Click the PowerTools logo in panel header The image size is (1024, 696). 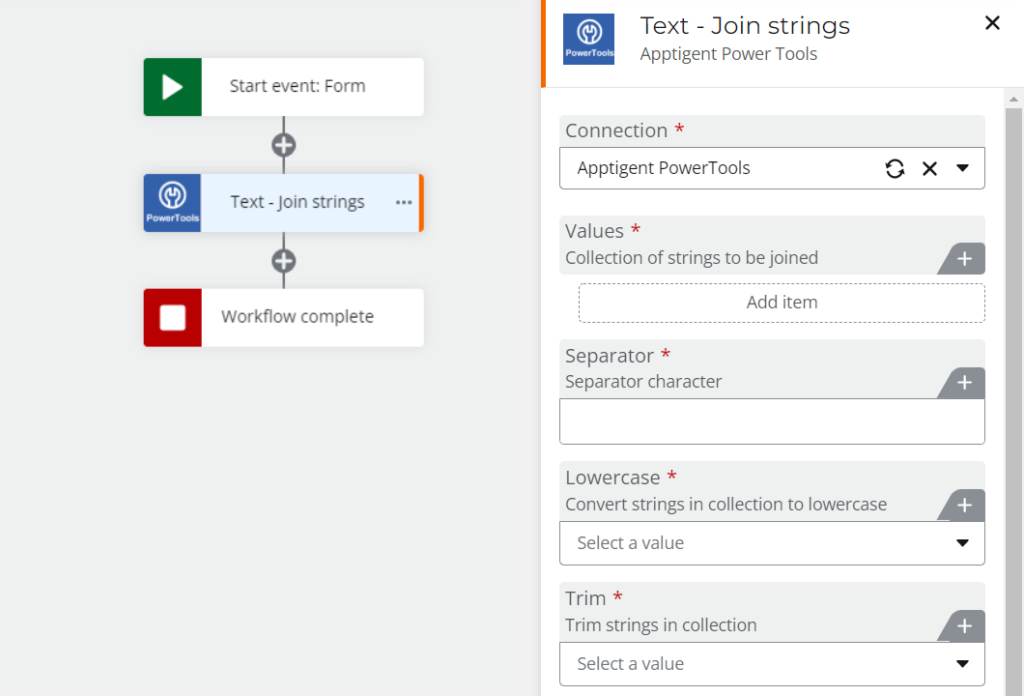pyautogui.click(x=588, y=39)
